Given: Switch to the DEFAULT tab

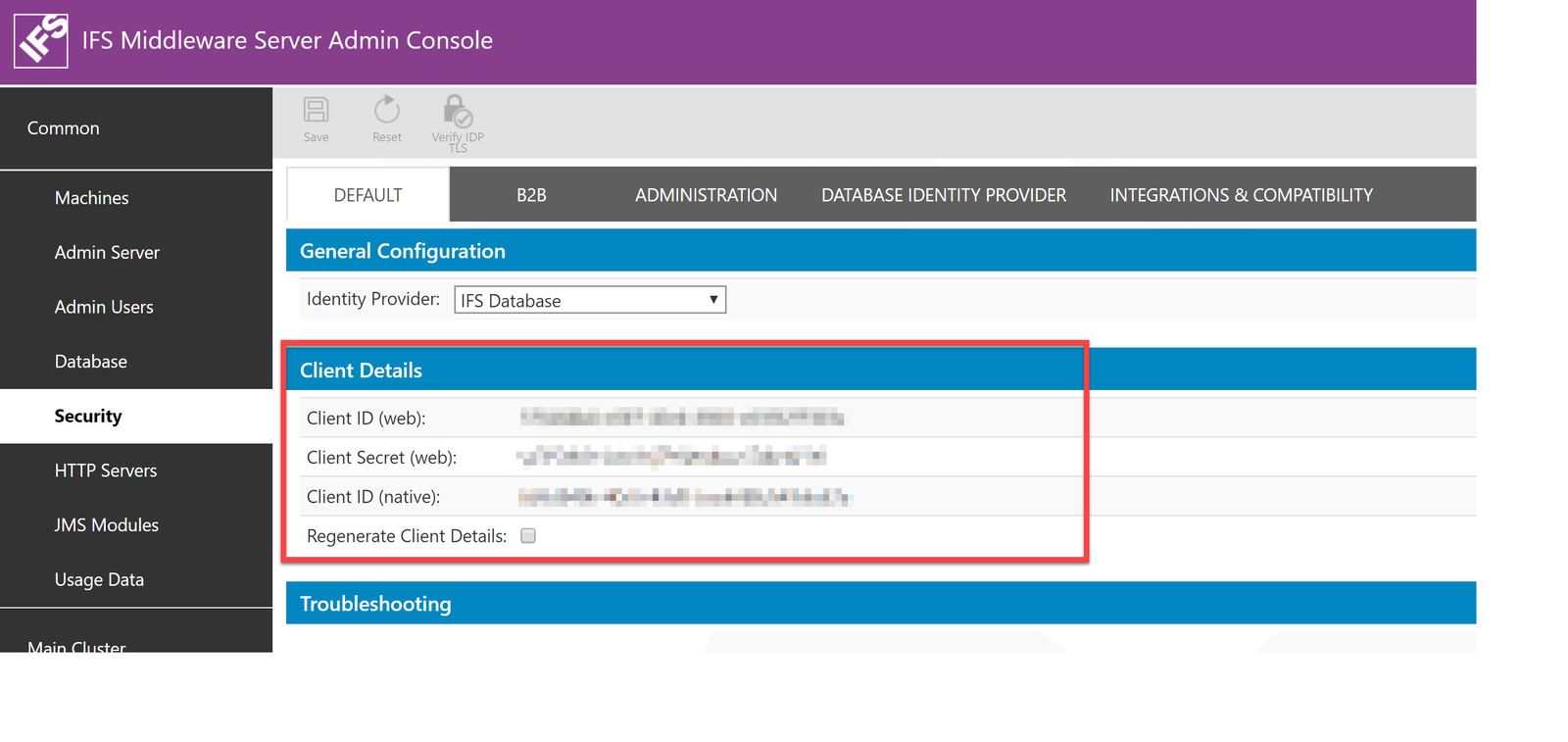Looking at the screenshot, I should pyautogui.click(x=367, y=195).
